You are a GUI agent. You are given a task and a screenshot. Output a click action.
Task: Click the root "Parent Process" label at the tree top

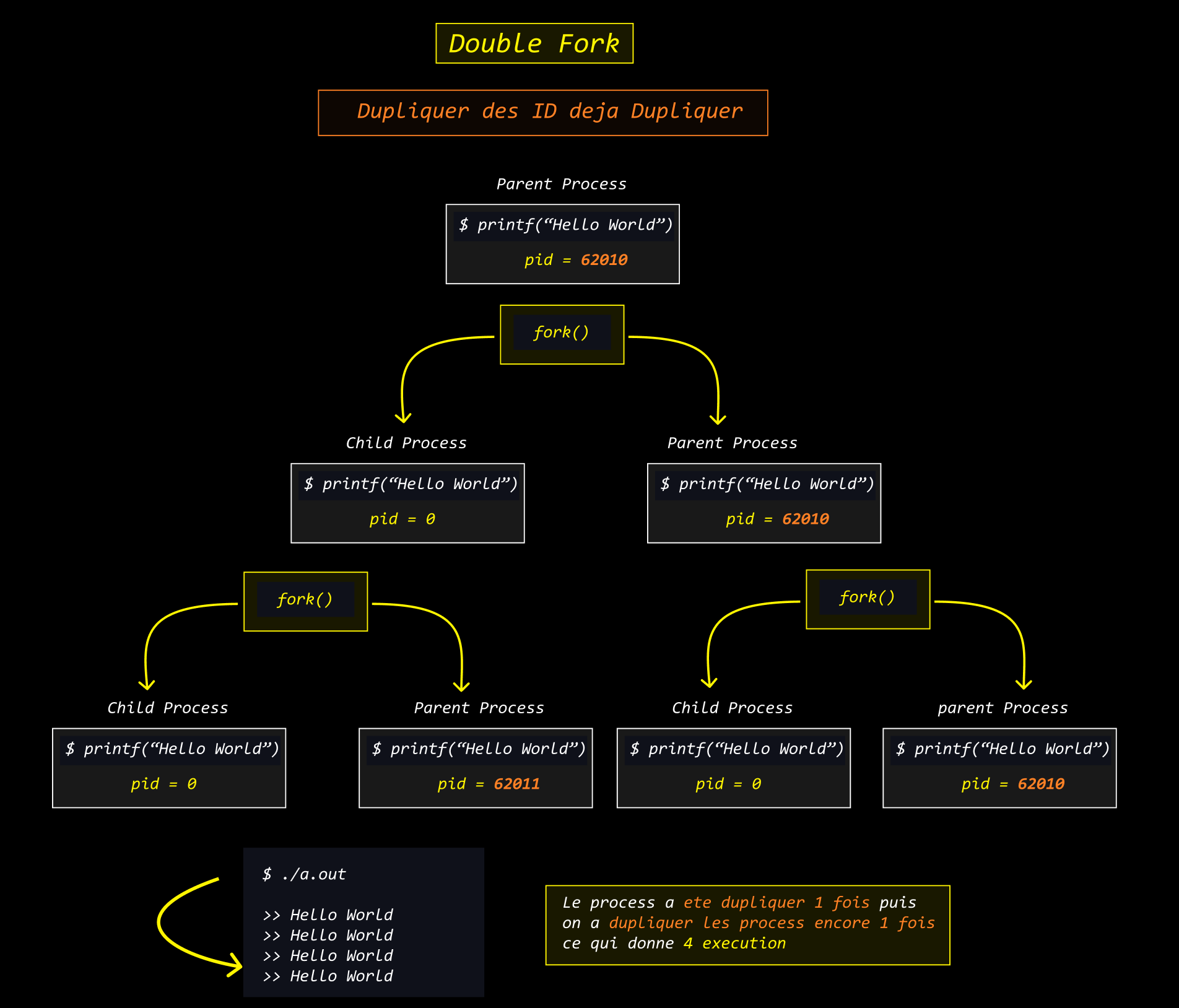(561, 184)
